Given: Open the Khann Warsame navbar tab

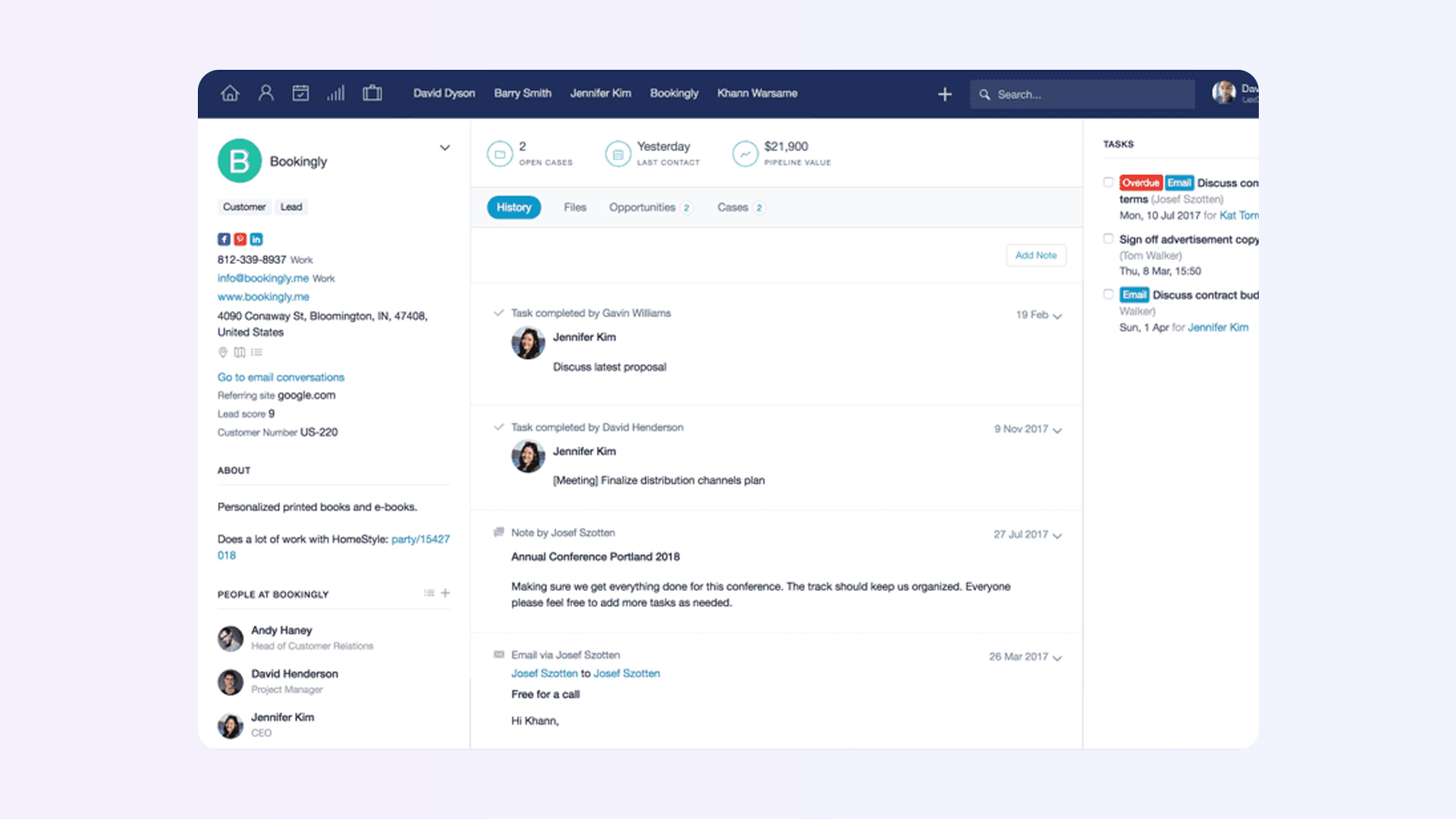Looking at the screenshot, I should click(758, 93).
